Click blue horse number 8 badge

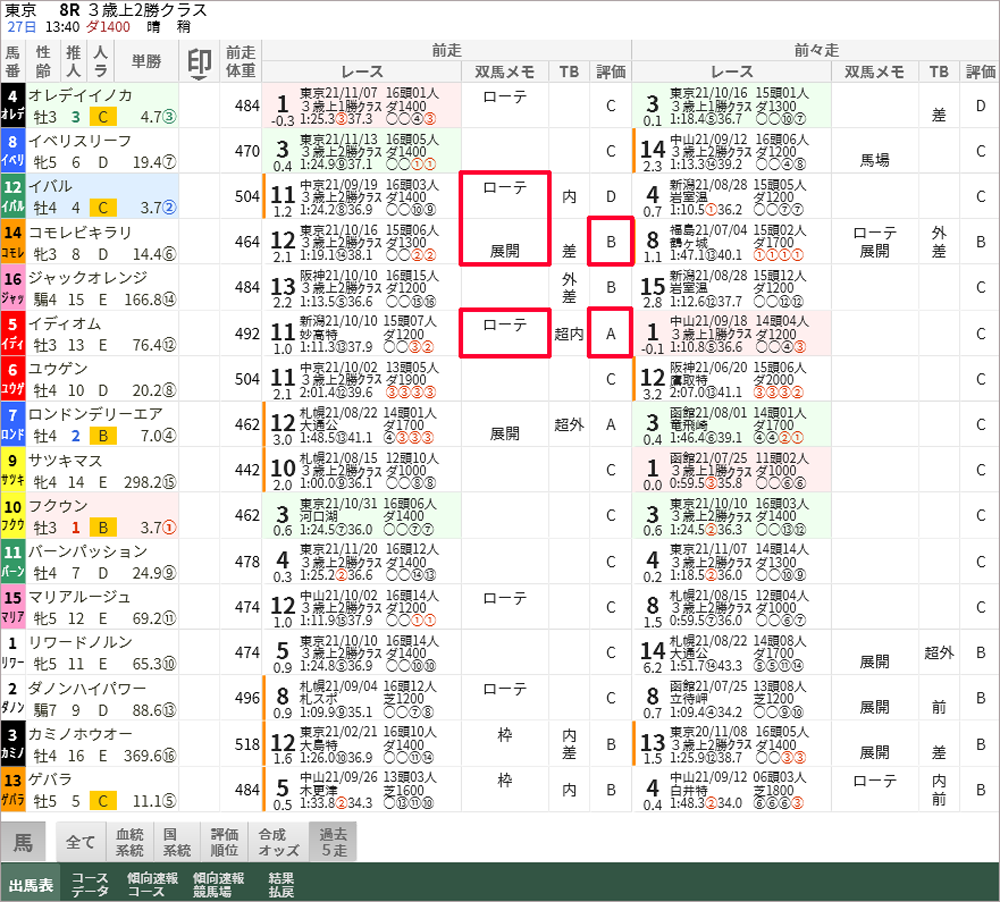[13, 151]
